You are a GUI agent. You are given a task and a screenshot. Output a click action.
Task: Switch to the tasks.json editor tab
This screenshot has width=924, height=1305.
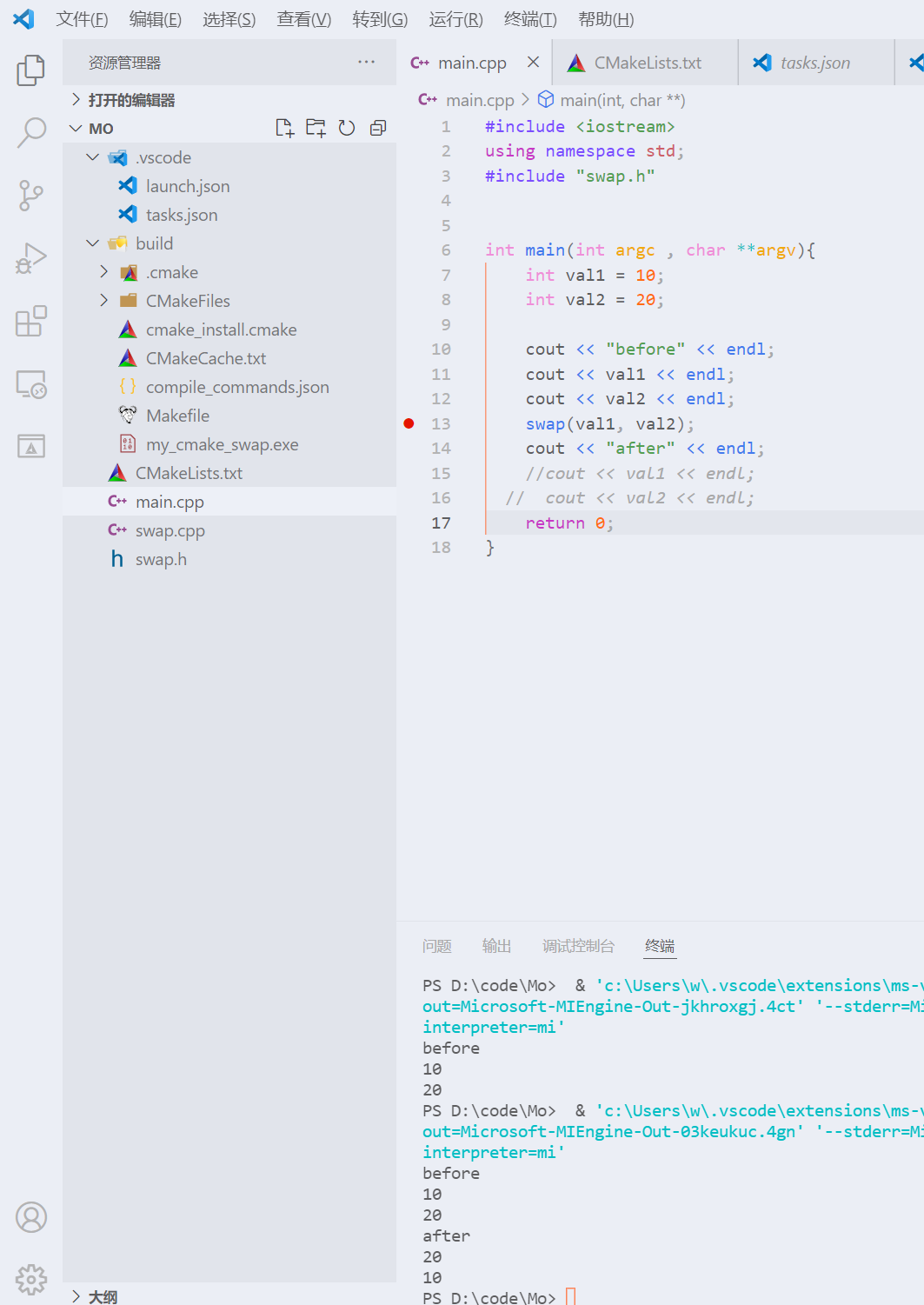816,63
